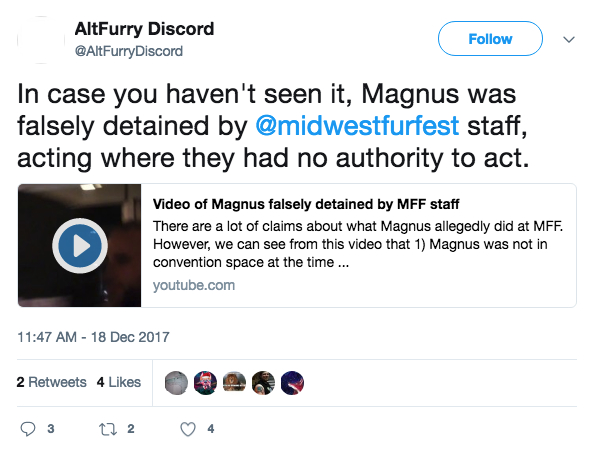The image size is (593, 454).
Task: Open AltFurry Discord profile picture
Action: click(41, 39)
